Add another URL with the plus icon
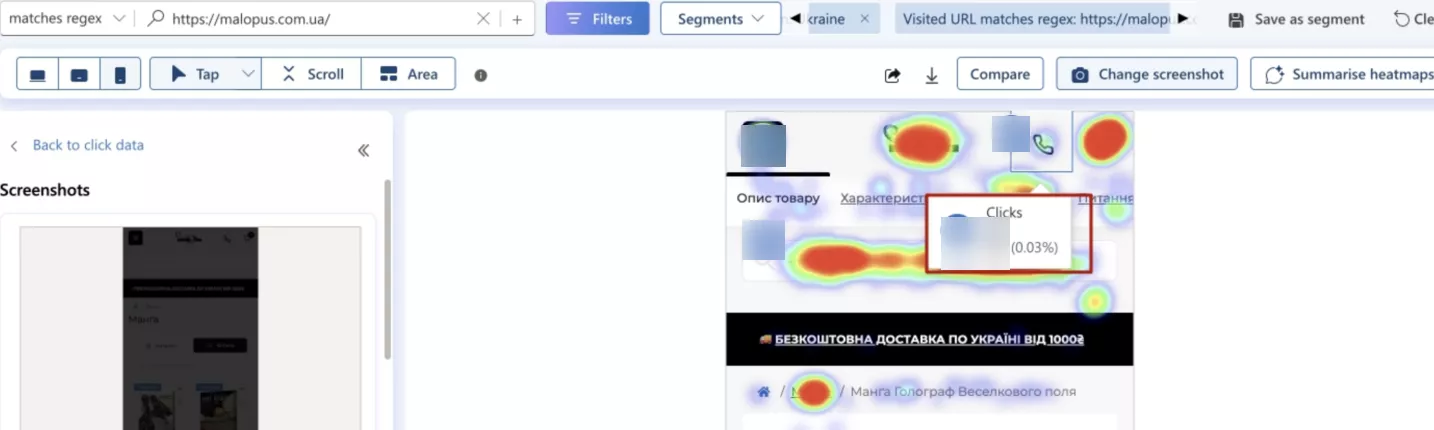 517,19
